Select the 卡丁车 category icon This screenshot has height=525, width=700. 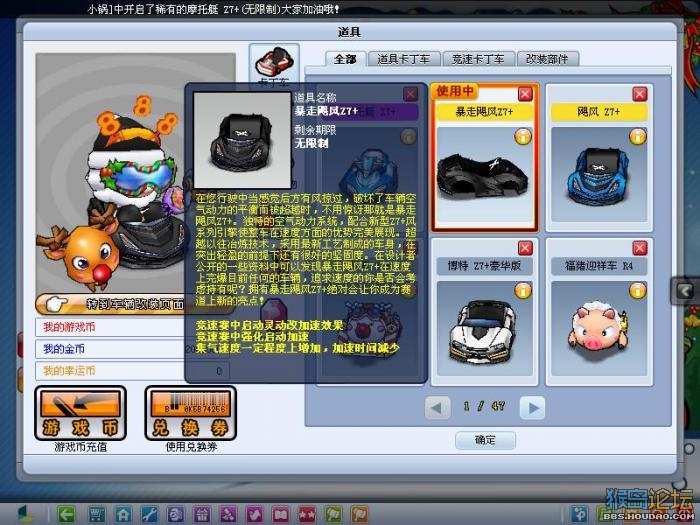pos(274,66)
